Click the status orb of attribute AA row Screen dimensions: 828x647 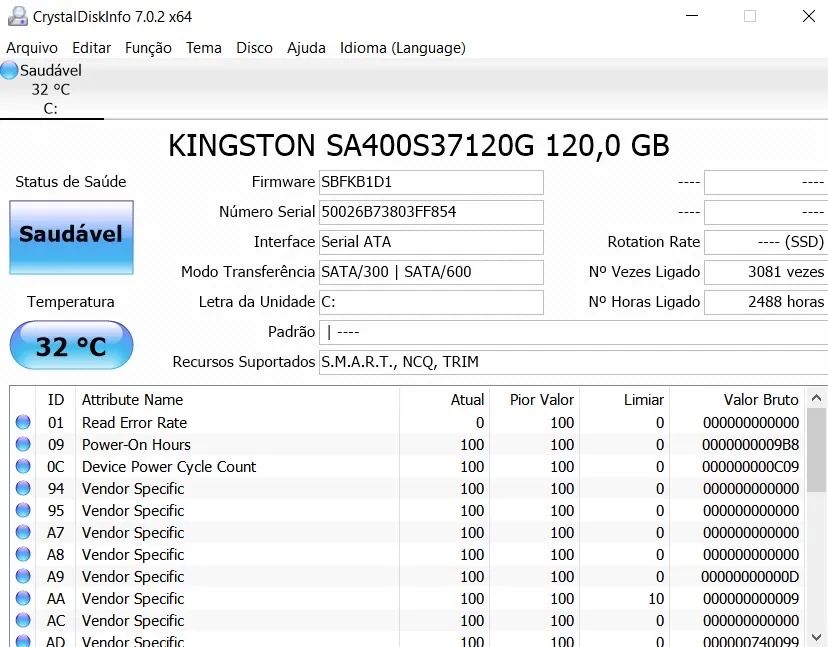tap(23, 598)
